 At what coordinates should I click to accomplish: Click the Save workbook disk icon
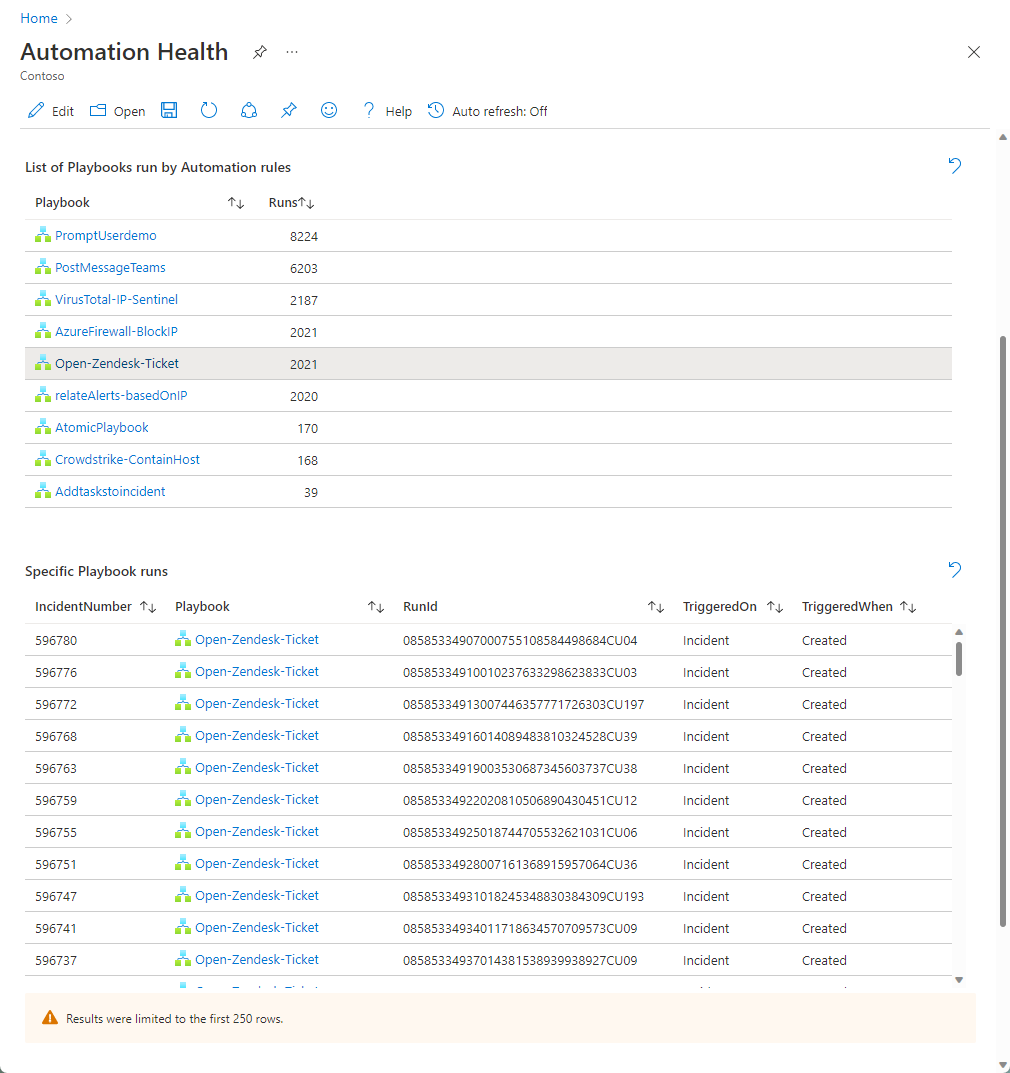169,111
